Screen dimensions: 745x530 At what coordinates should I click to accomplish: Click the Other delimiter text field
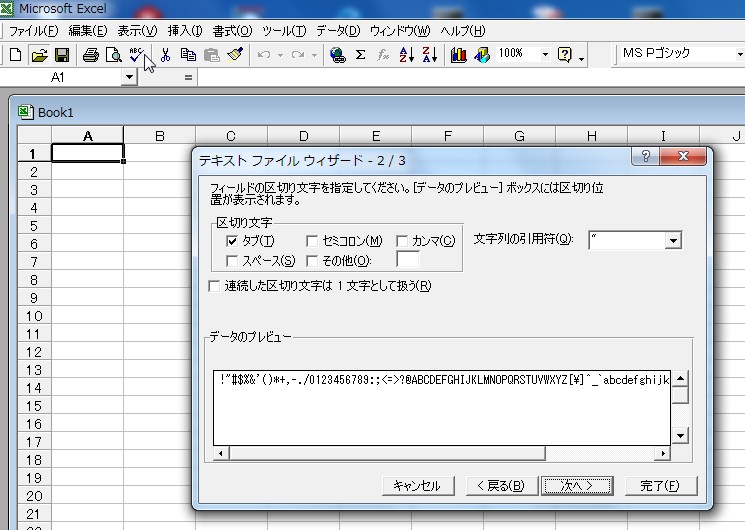tap(408, 260)
